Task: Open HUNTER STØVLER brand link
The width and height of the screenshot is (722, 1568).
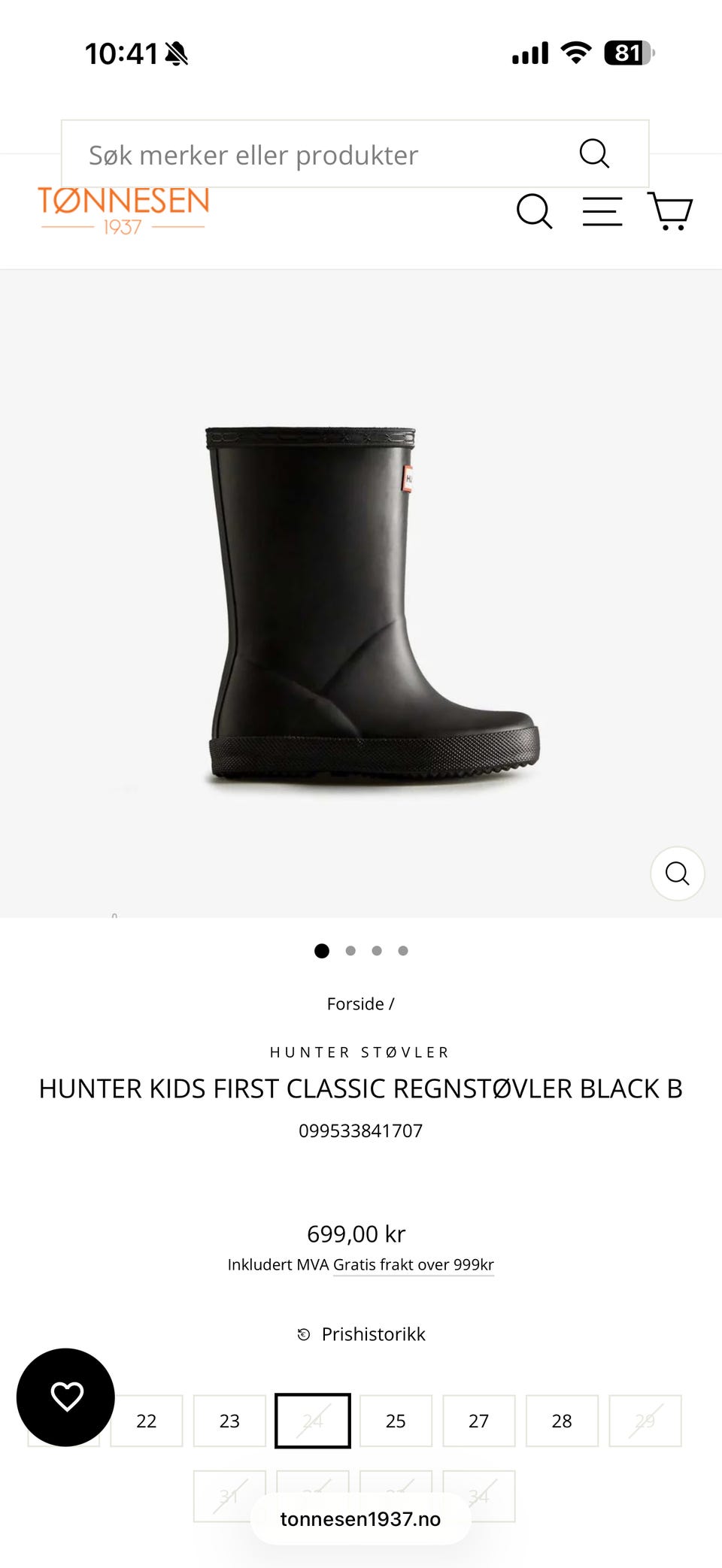Action: [x=360, y=1052]
